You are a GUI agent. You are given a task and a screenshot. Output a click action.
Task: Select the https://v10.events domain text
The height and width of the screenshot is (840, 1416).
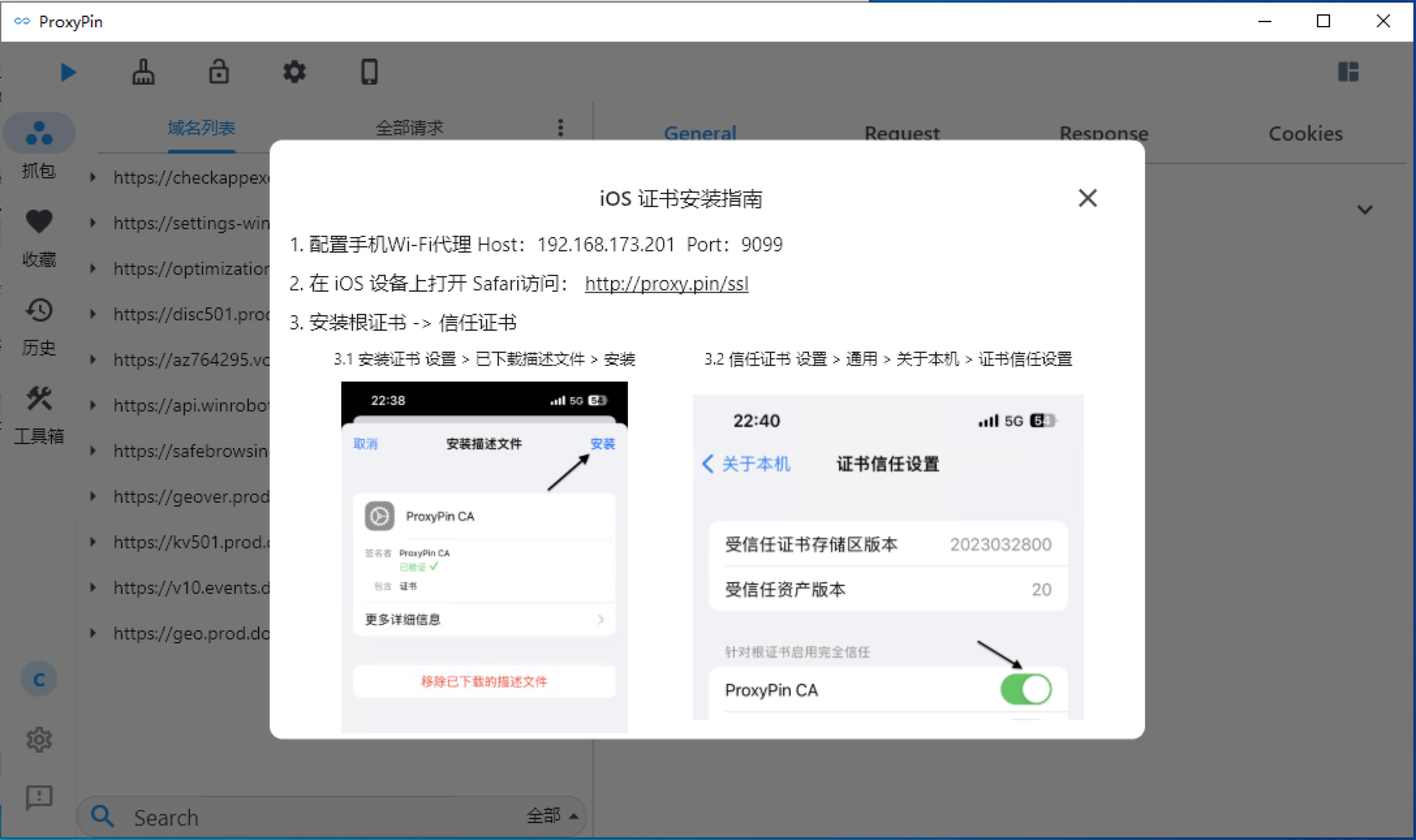click(x=191, y=587)
